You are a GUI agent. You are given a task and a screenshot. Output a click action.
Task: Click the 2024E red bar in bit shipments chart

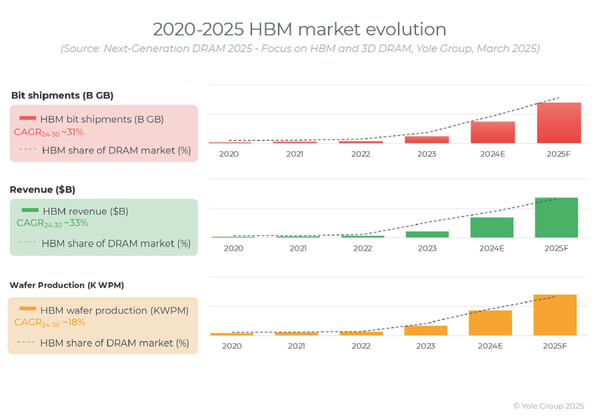[x=492, y=132]
